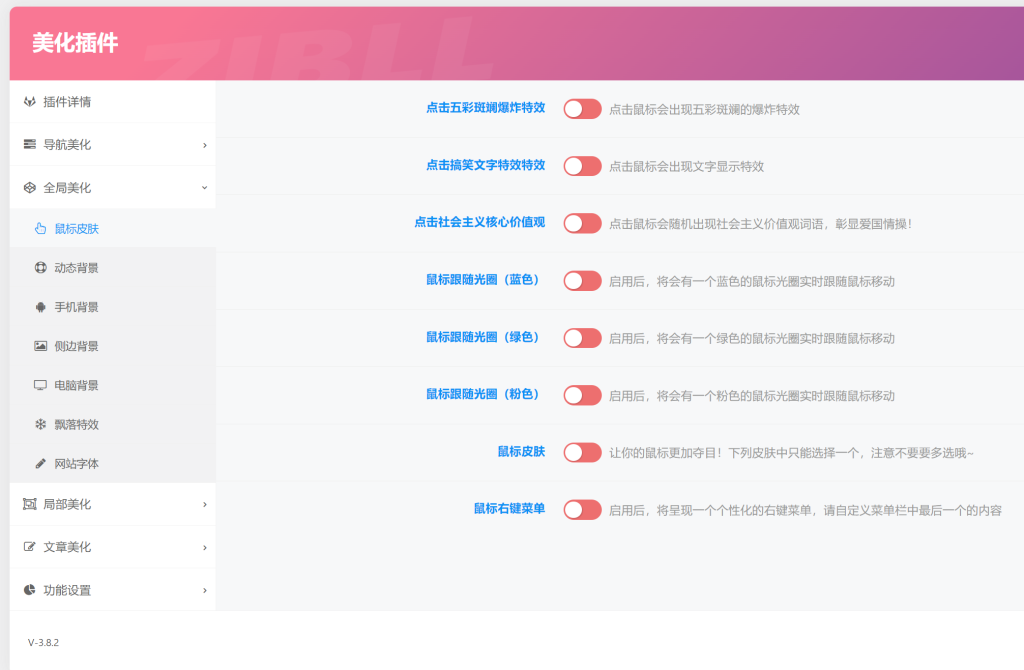Turn on the 鼠标右键菜单 switch
This screenshot has height=670, width=1024.
click(582, 510)
